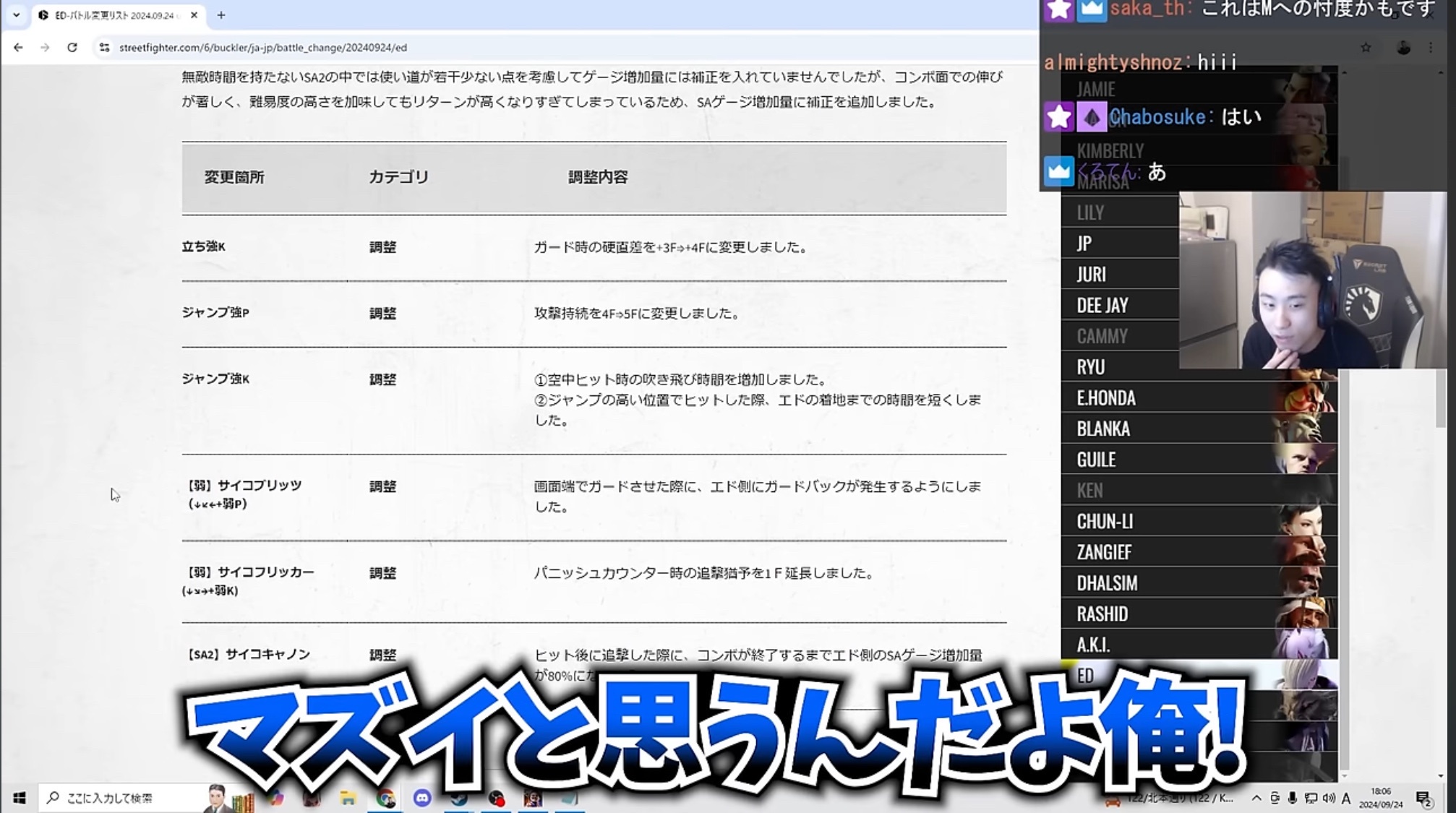Click the text ガード時の硬直差を+3F⇒+4Fに変更しました。
Viewport: 1456px width, 813px height.
[x=671, y=247]
